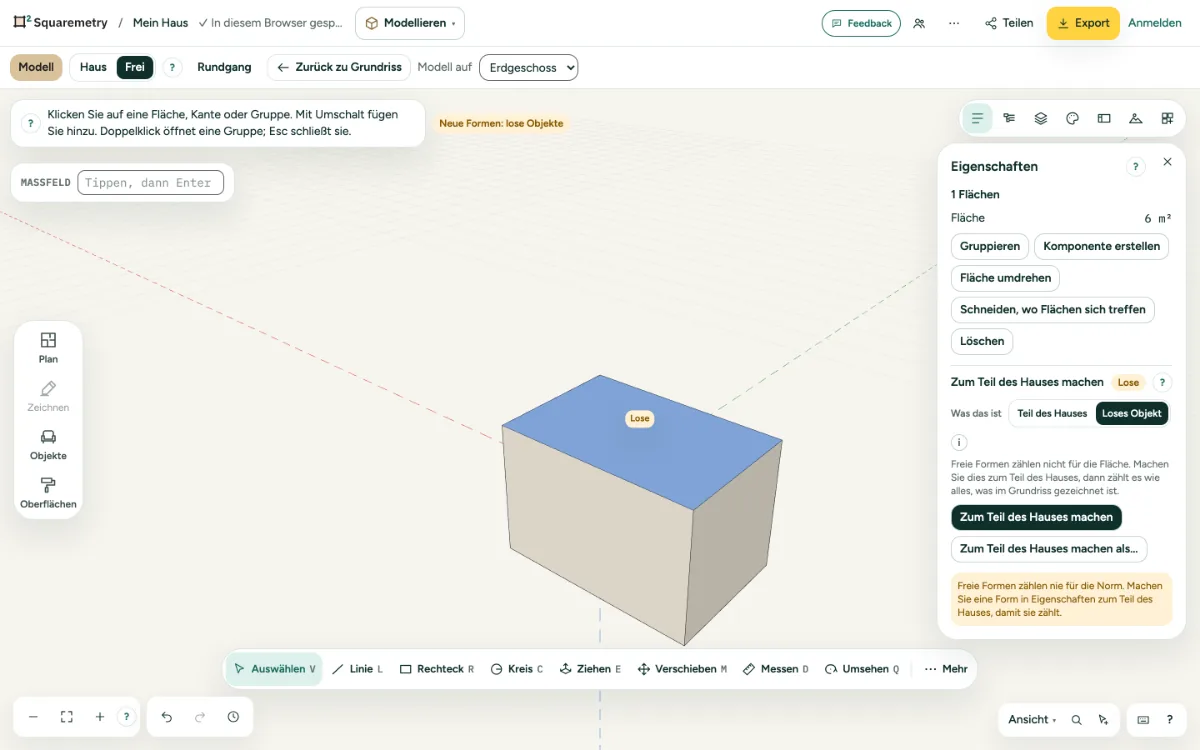Expand the Mehr tools menu
Image resolution: width=1200 pixels, height=750 pixels.
pyautogui.click(x=945, y=669)
